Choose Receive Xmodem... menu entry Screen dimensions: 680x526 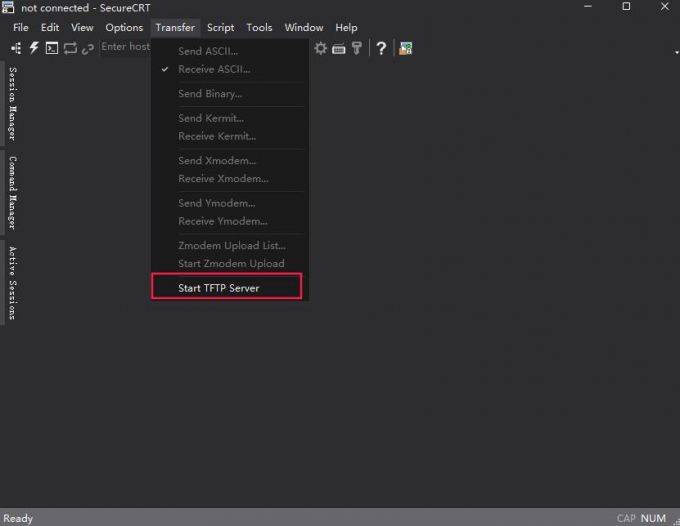229,179
